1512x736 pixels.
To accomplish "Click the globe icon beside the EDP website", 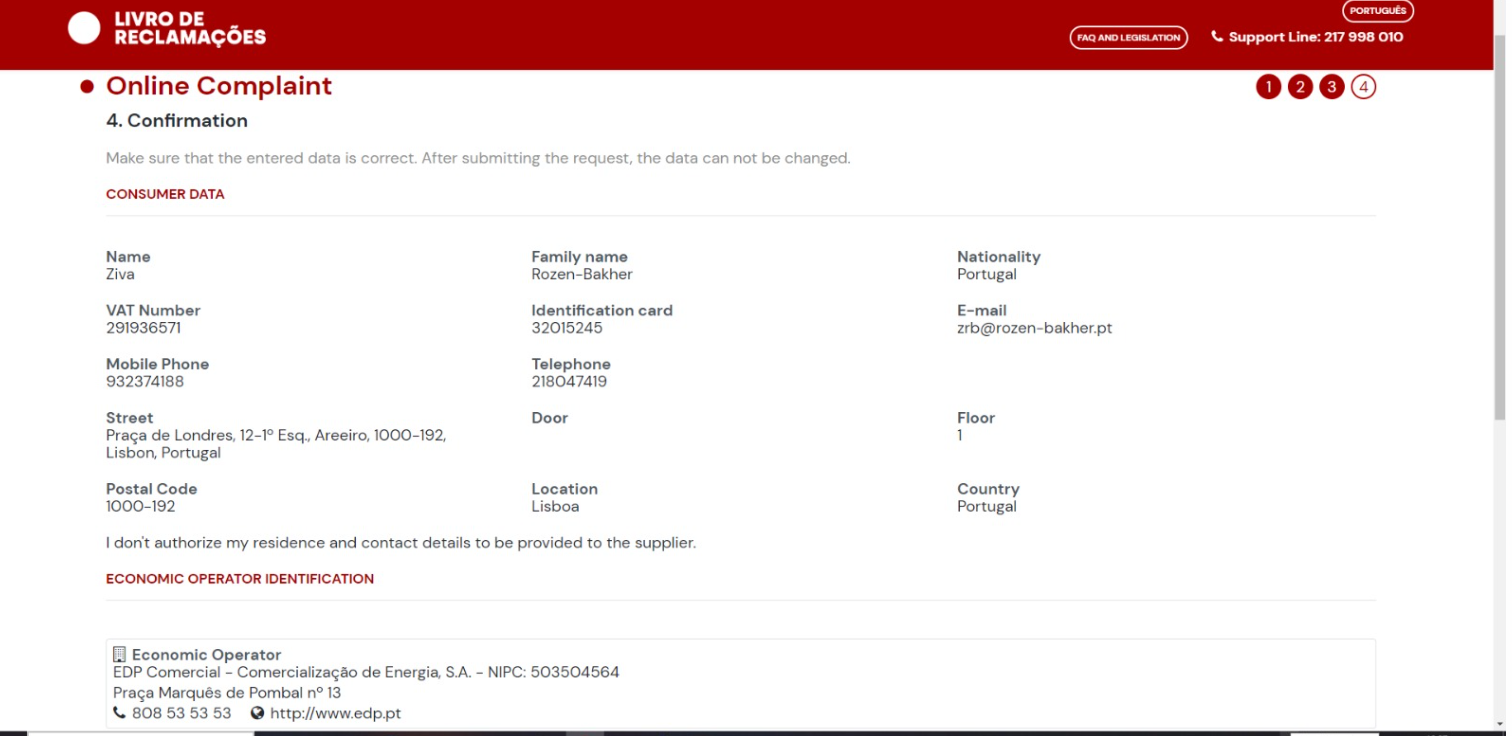I will [257, 713].
